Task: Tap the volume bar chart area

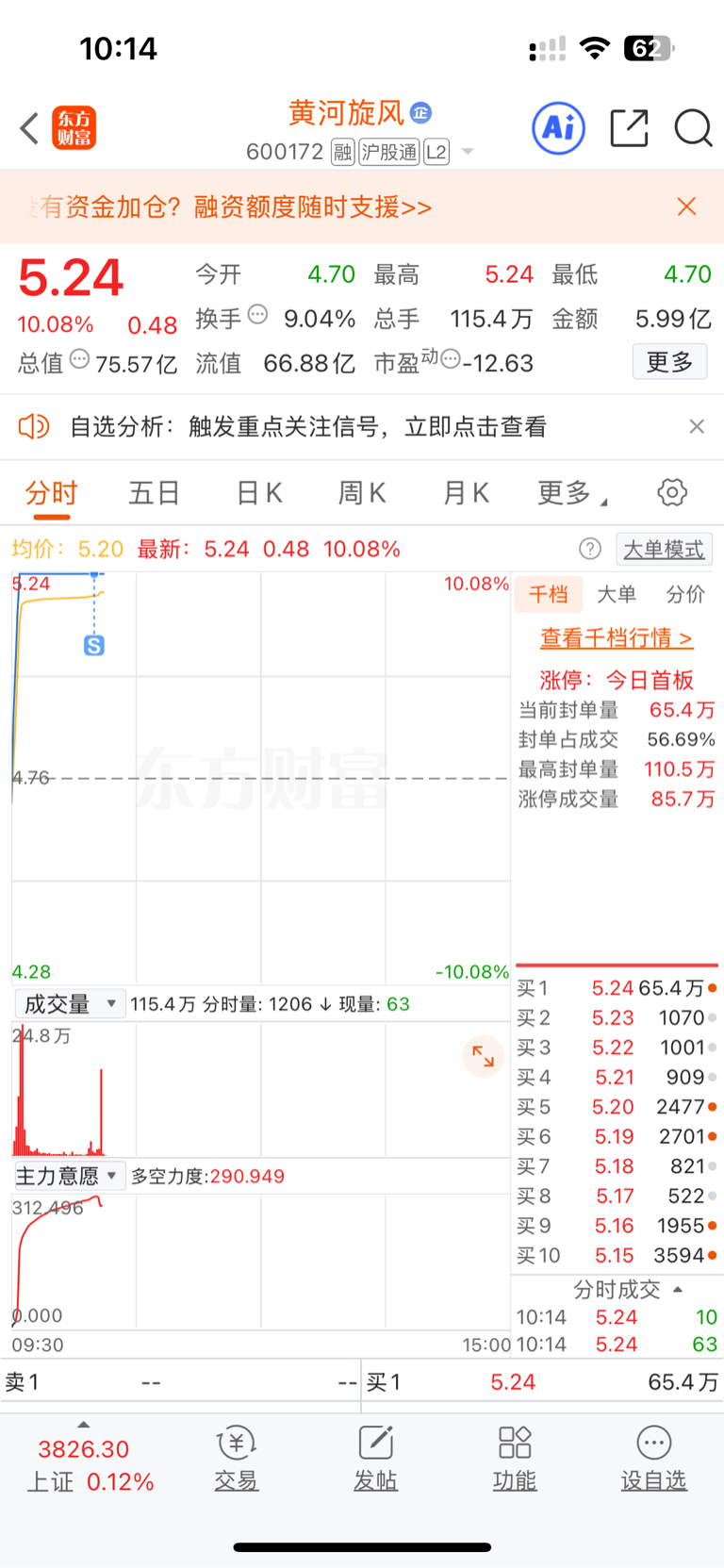Action: pos(261,1090)
